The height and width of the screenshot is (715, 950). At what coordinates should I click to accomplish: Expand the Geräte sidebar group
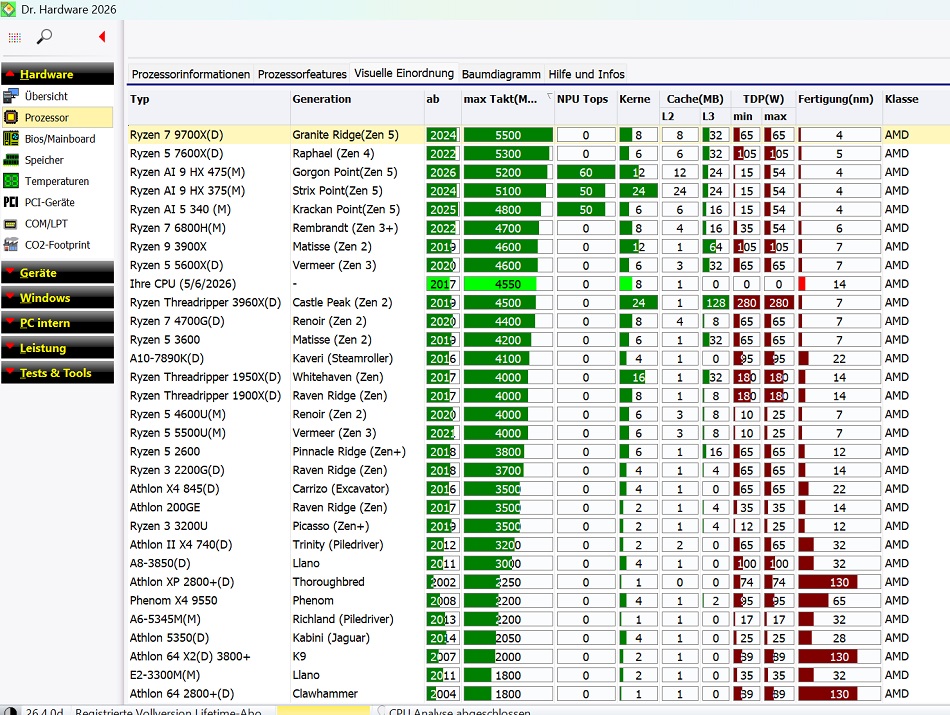(x=58, y=273)
